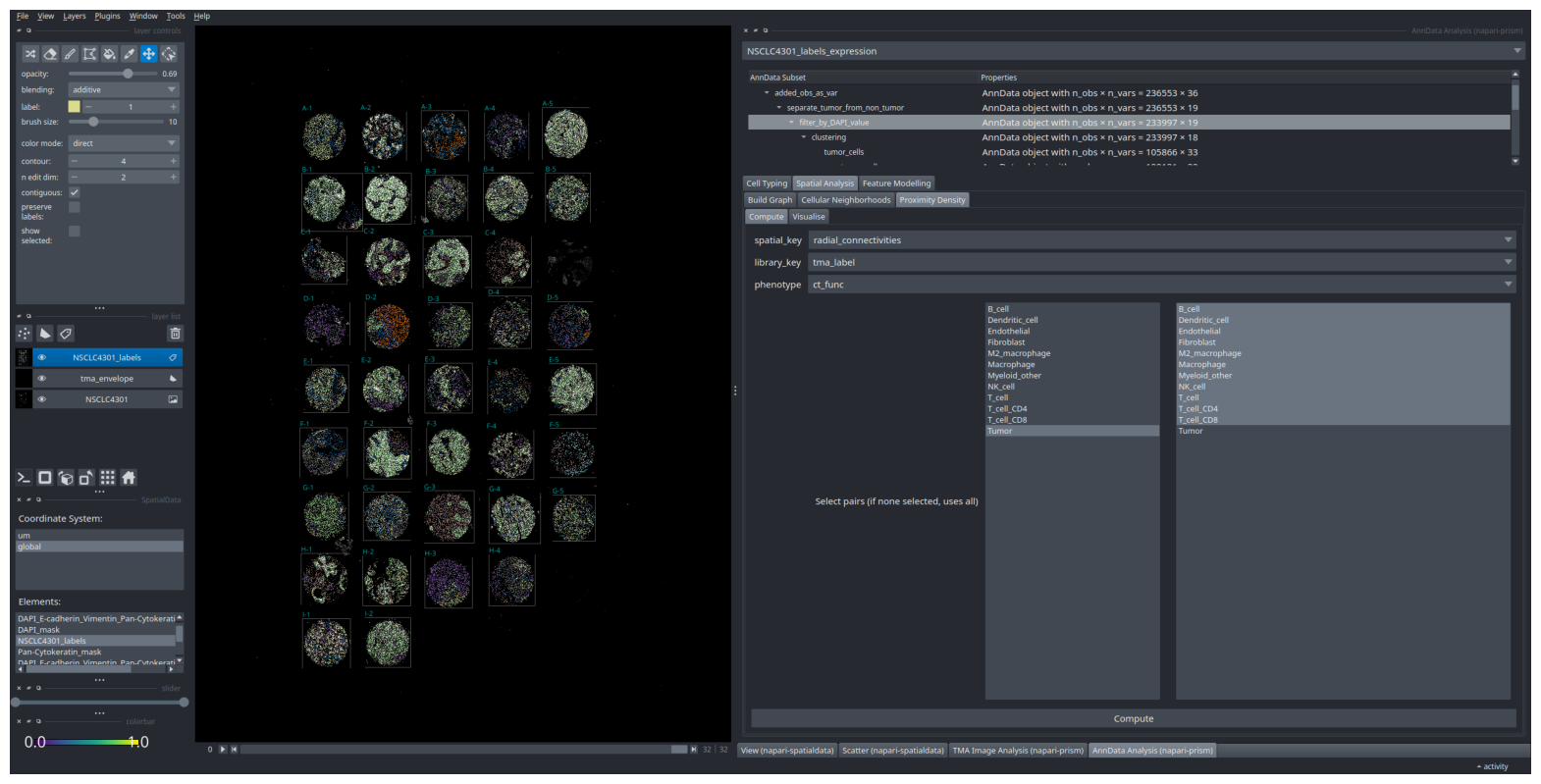
Task: Collapse the clustering tree node
Action: (x=804, y=137)
